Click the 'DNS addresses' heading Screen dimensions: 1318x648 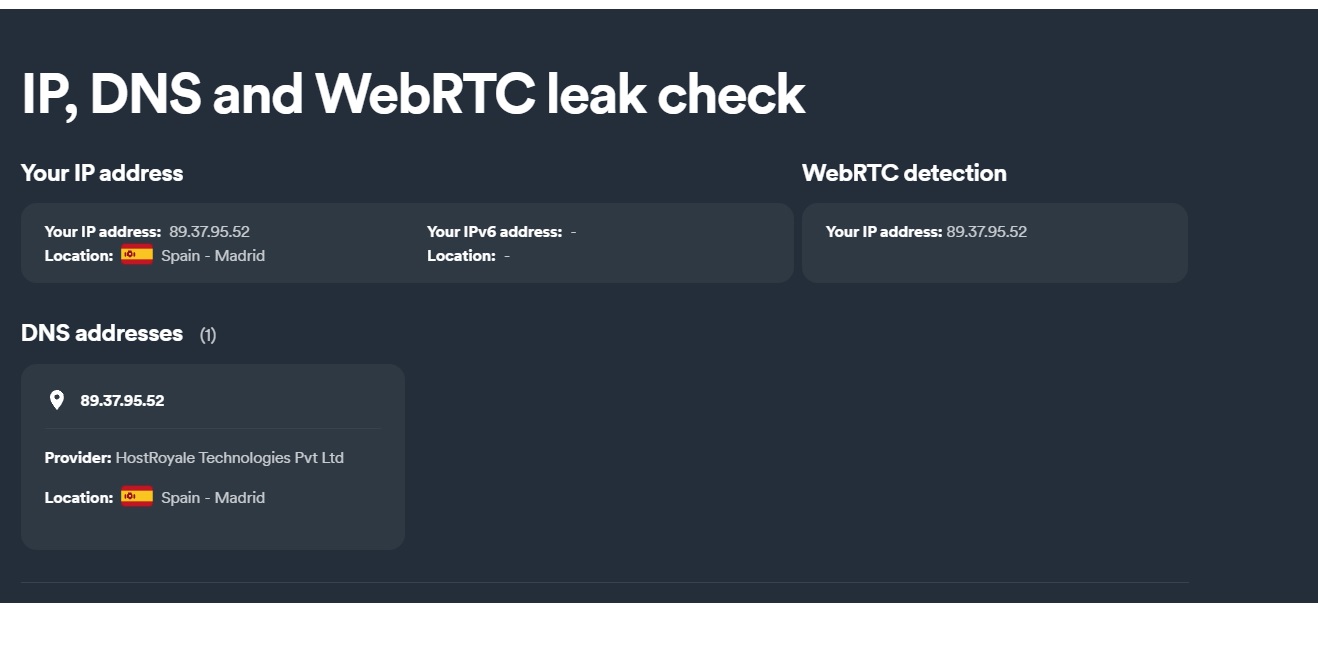[x=102, y=333]
